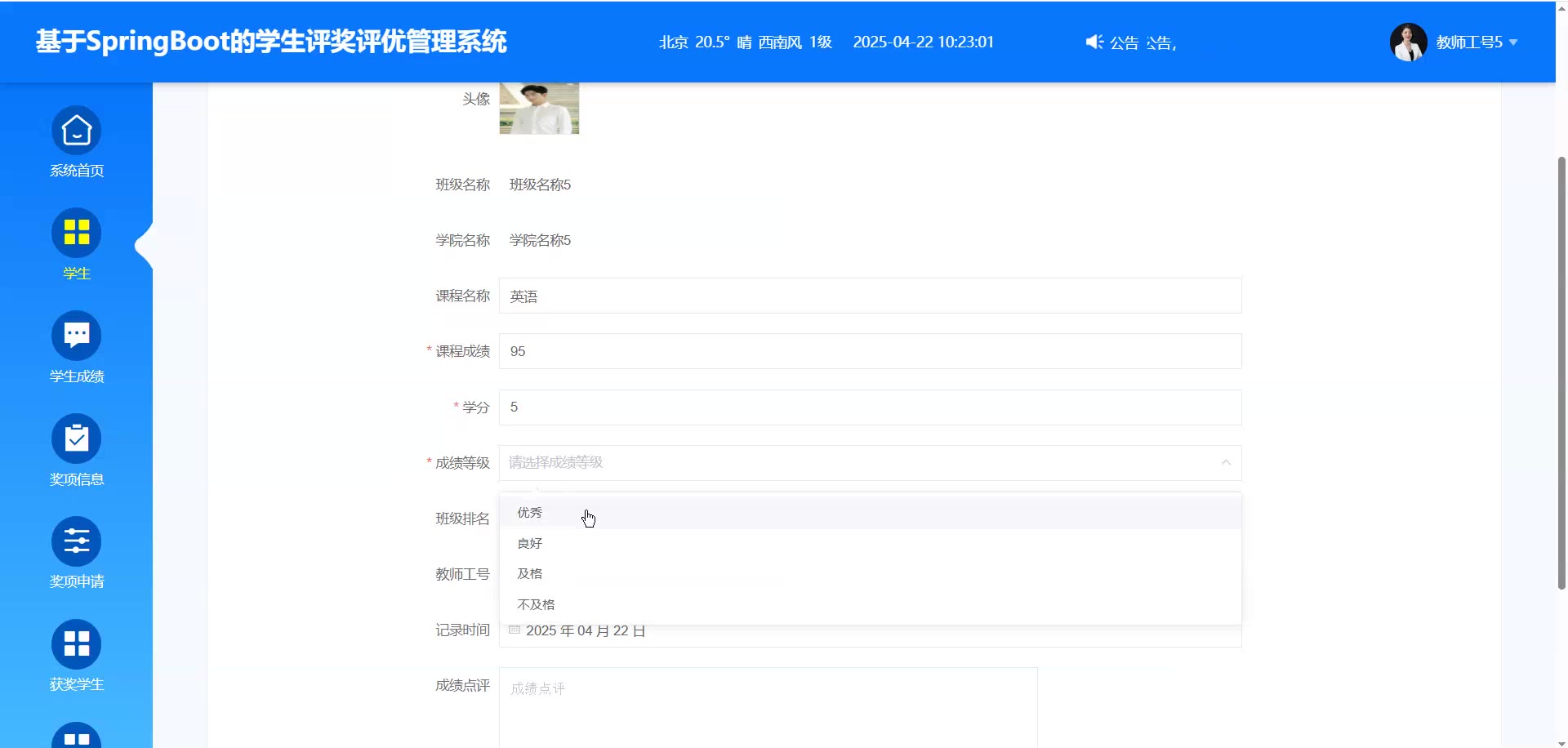Click the calendar icon in 记录时间 field
1568x748 pixels.
click(x=514, y=630)
